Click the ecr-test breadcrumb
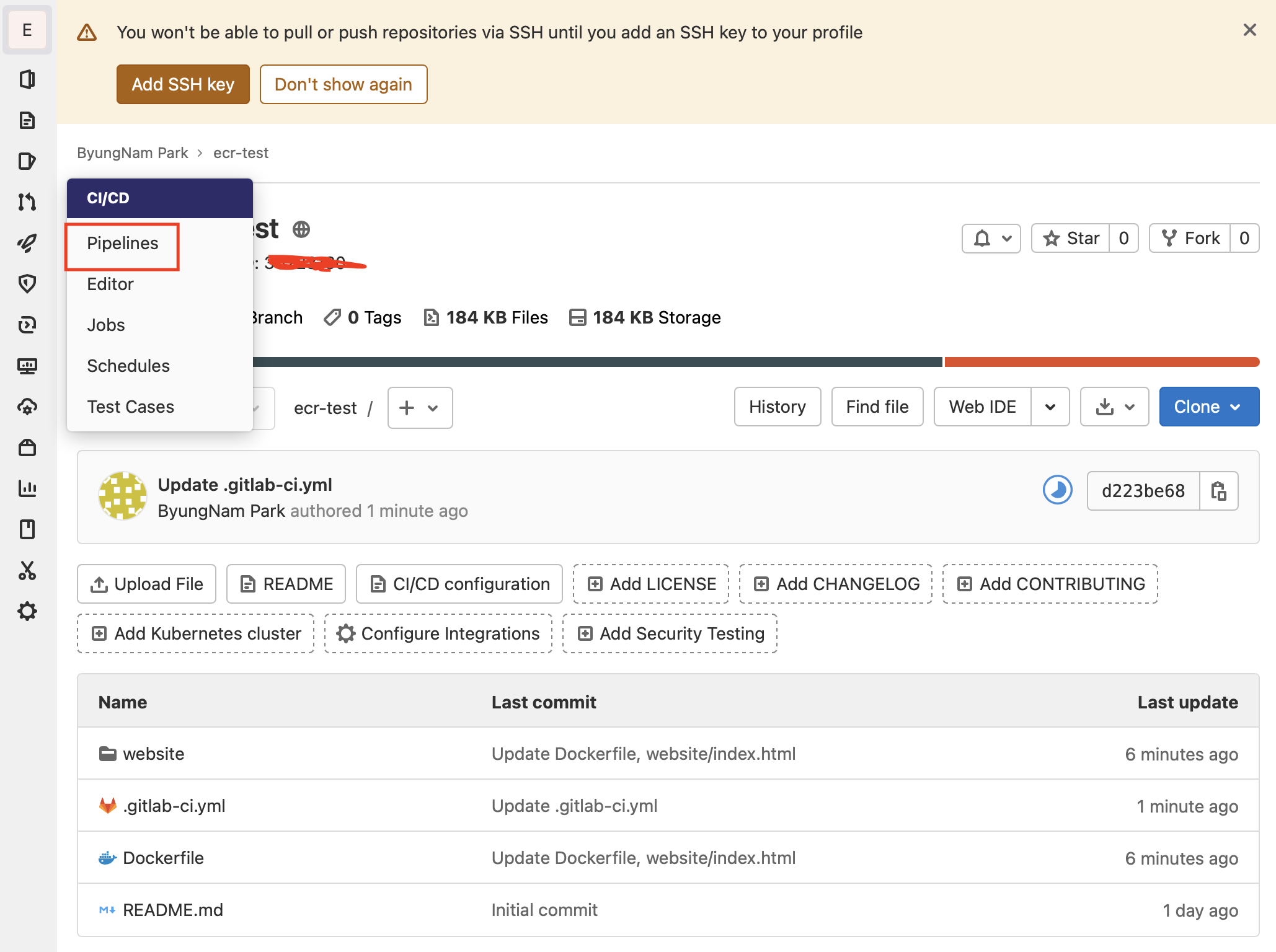The height and width of the screenshot is (952, 1276). click(x=241, y=153)
